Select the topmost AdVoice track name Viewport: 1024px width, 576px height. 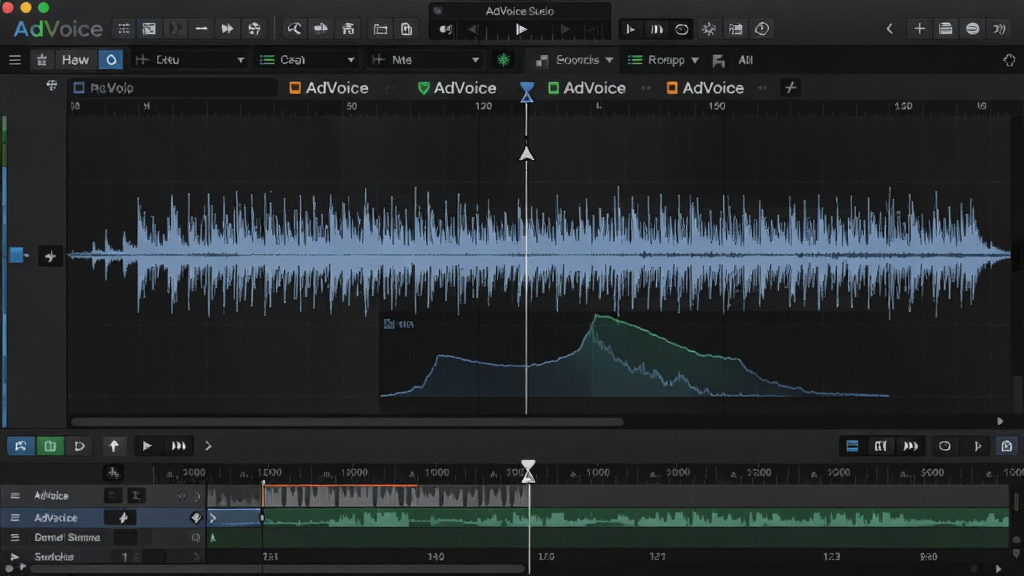click(x=51, y=496)
